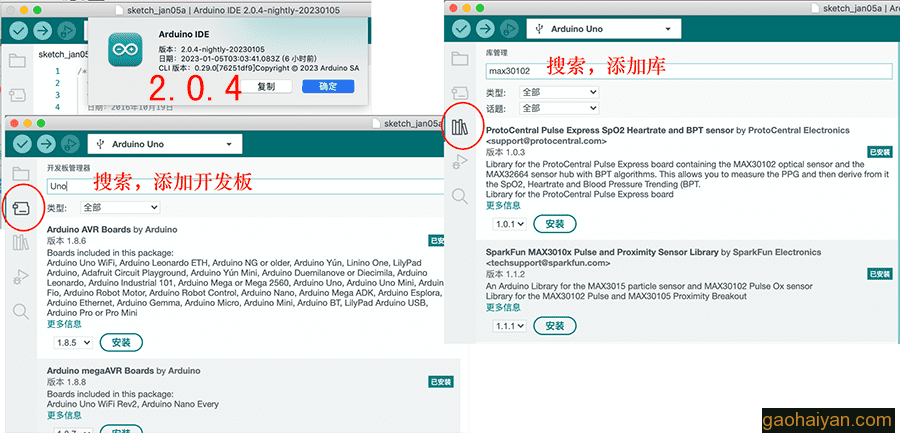Click 安装 button for Arduino AVR Boards
Image resolution: width=900 pixels, height=433 pixels.
tap(121, 343)
